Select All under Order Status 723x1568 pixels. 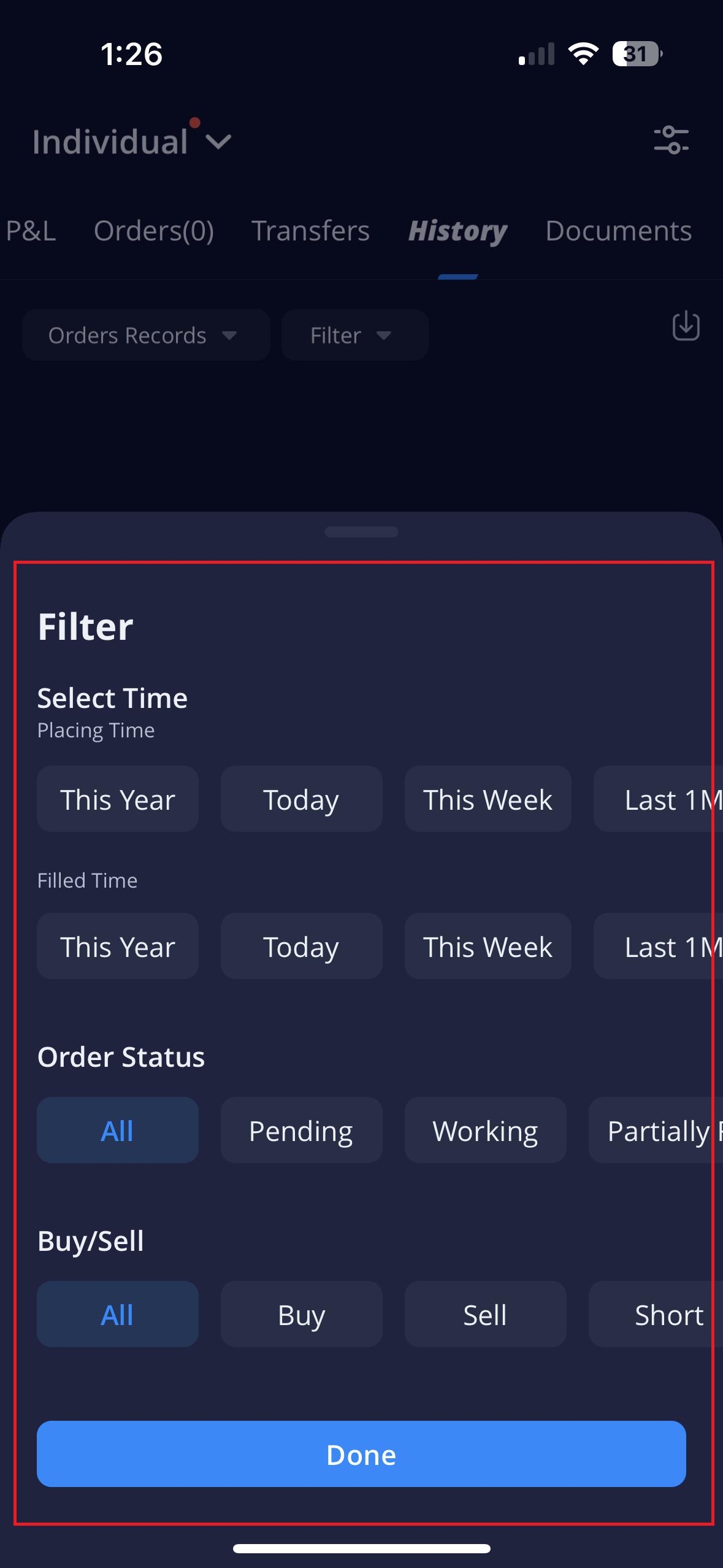(x=118, y=1131)
